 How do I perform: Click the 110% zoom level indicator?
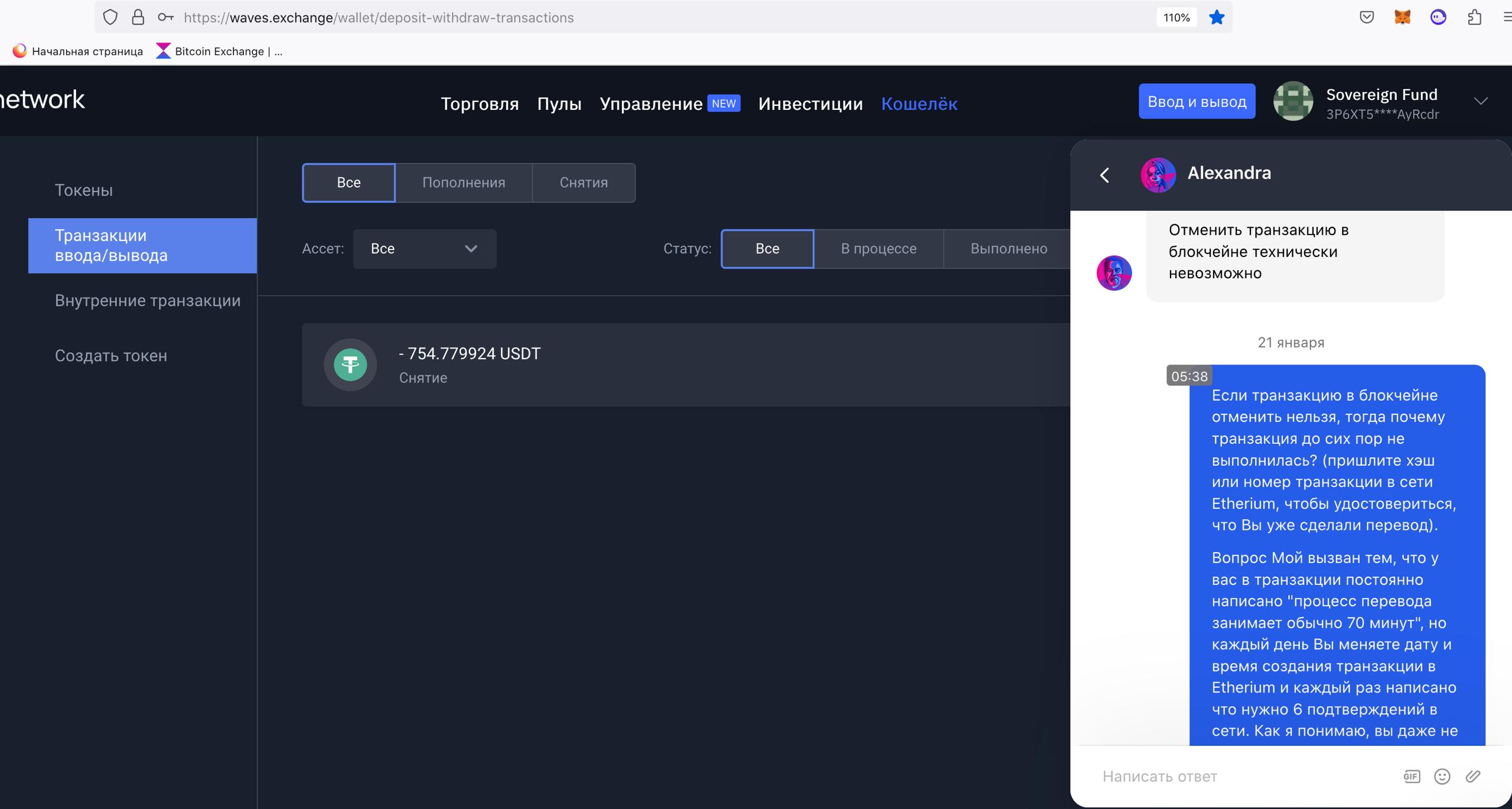[1176, 18]
